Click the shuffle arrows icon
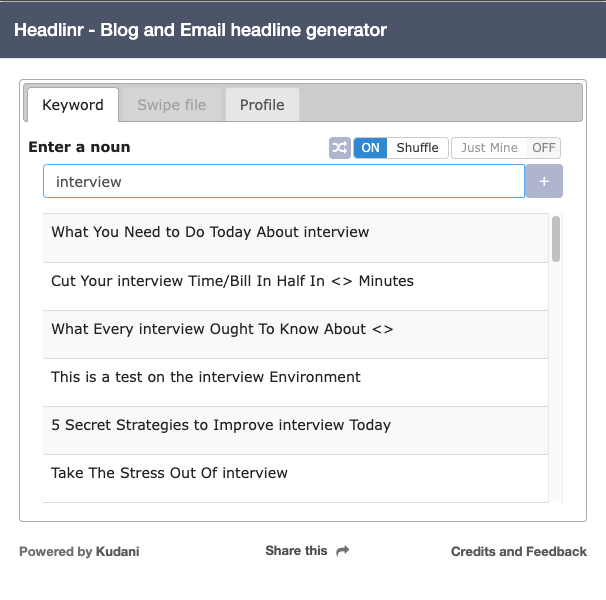 tap(340, 148)
